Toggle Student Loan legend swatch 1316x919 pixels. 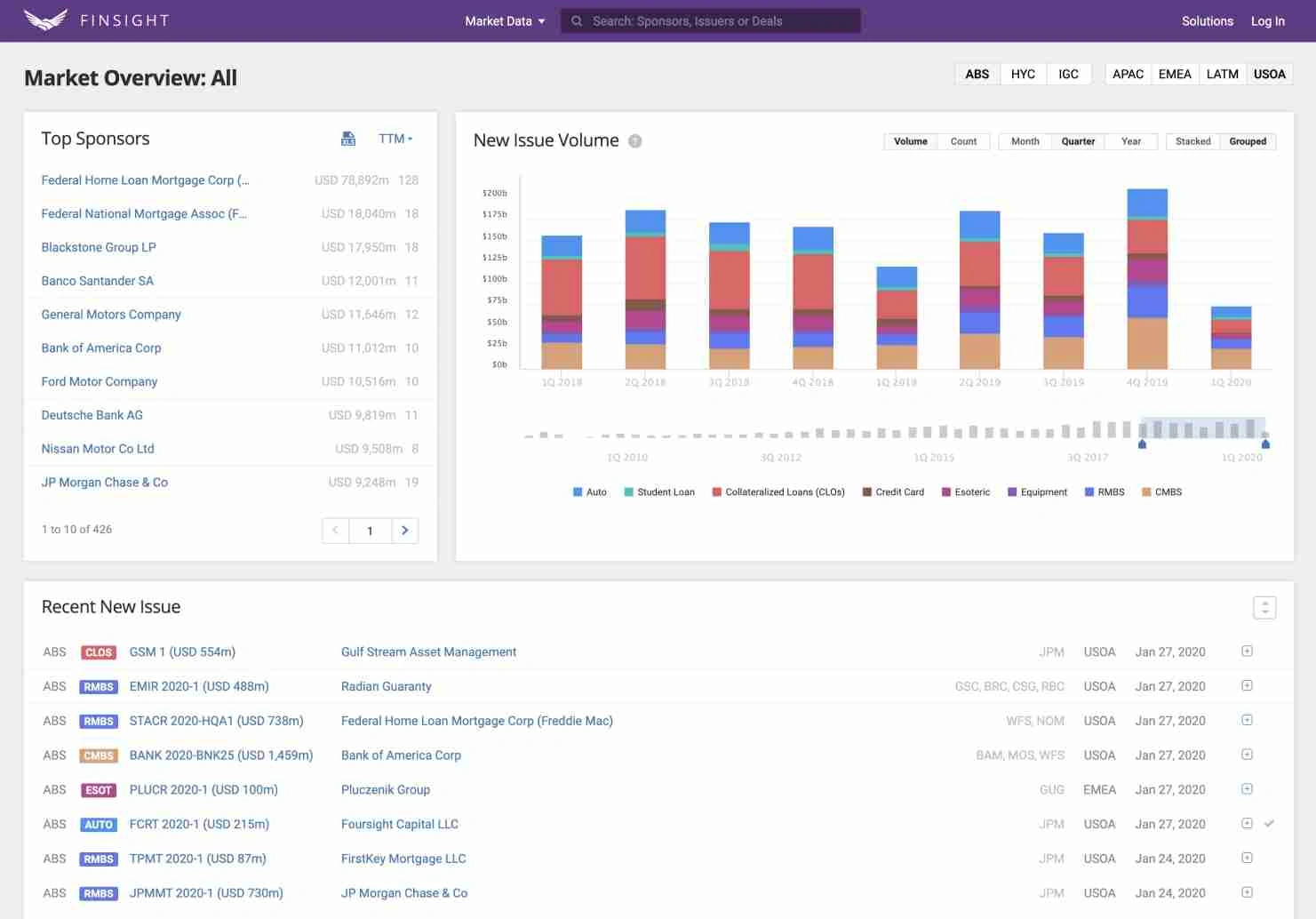tap(629, 491)
